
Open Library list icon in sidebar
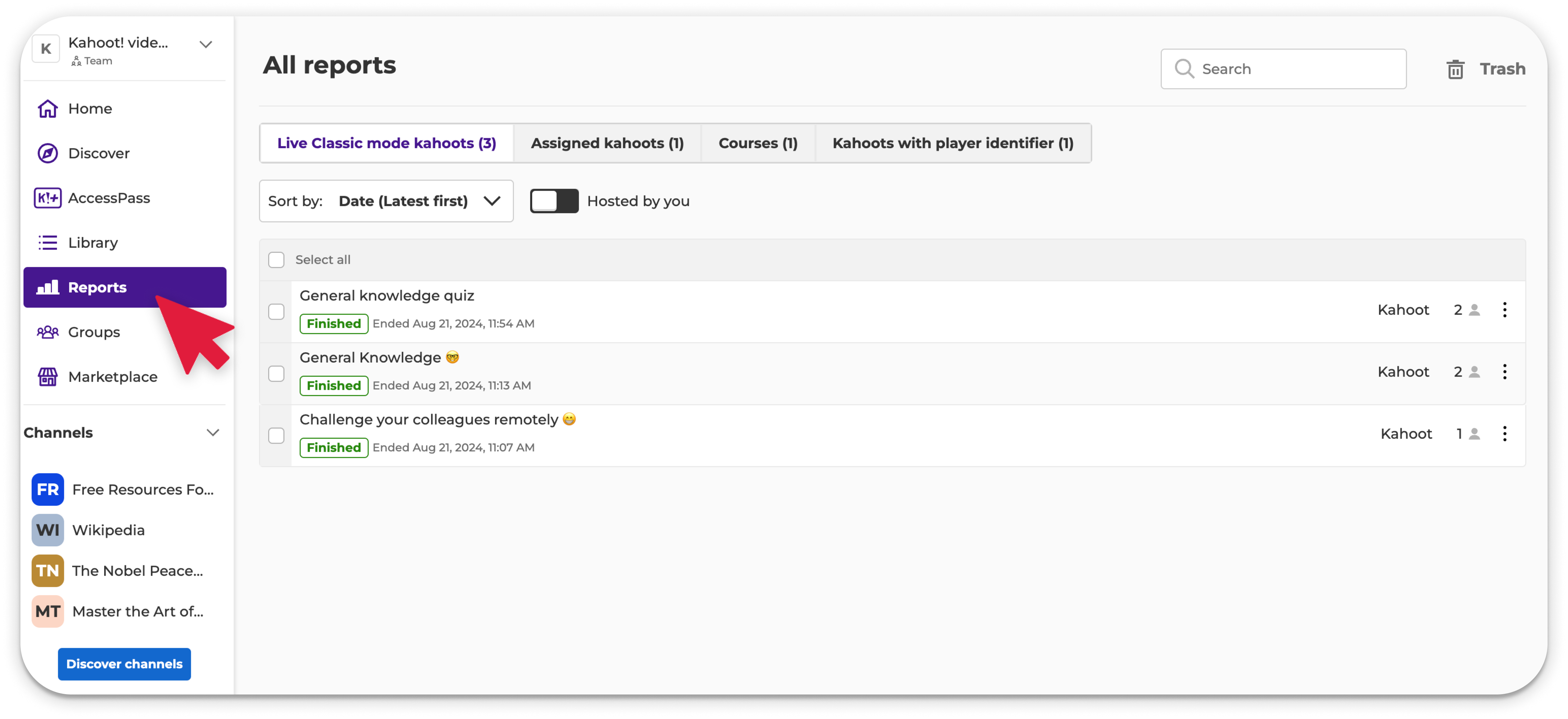coord(48,243)
